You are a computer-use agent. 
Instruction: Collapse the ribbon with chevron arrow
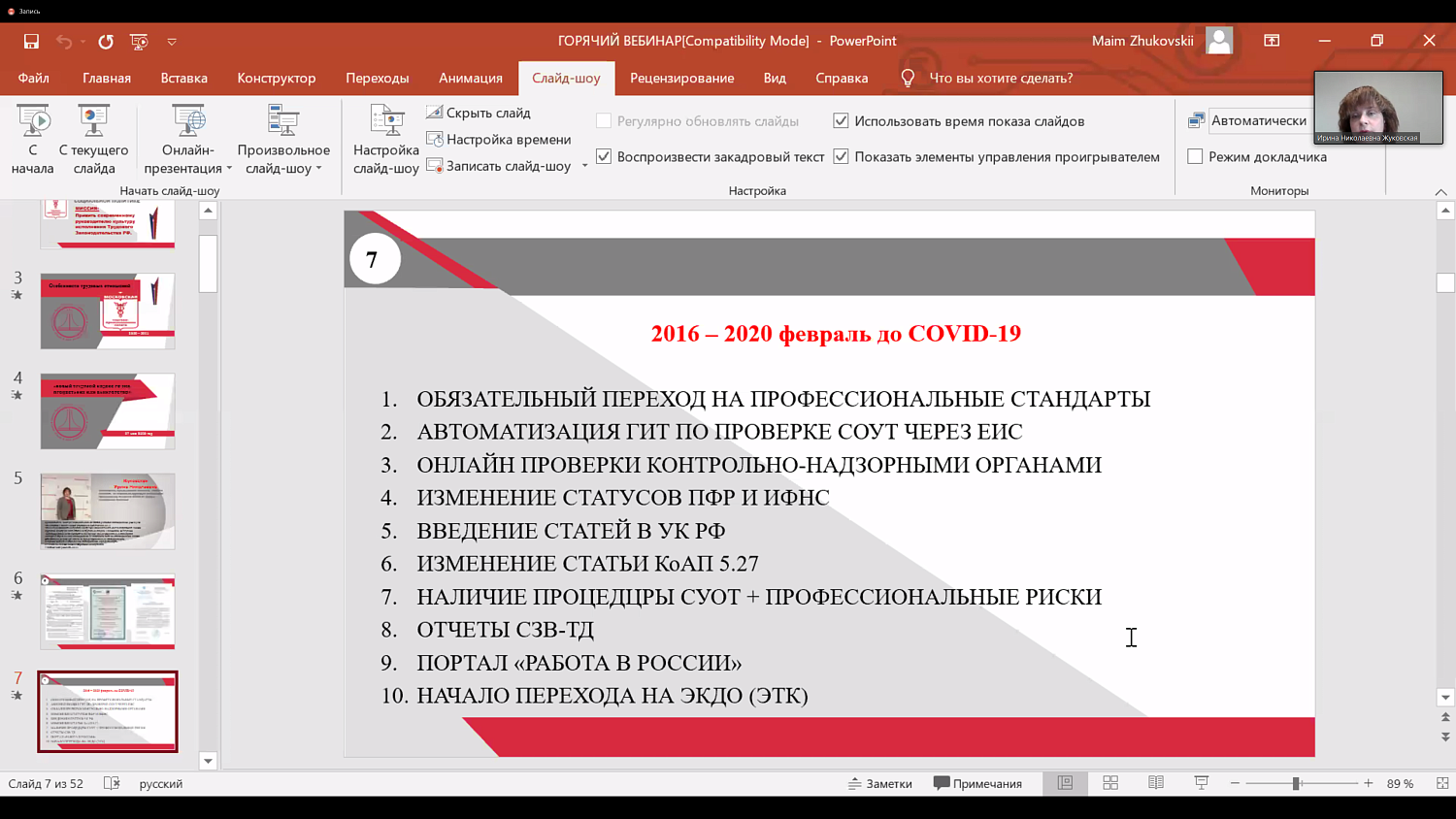click(x=1440, y=192)
